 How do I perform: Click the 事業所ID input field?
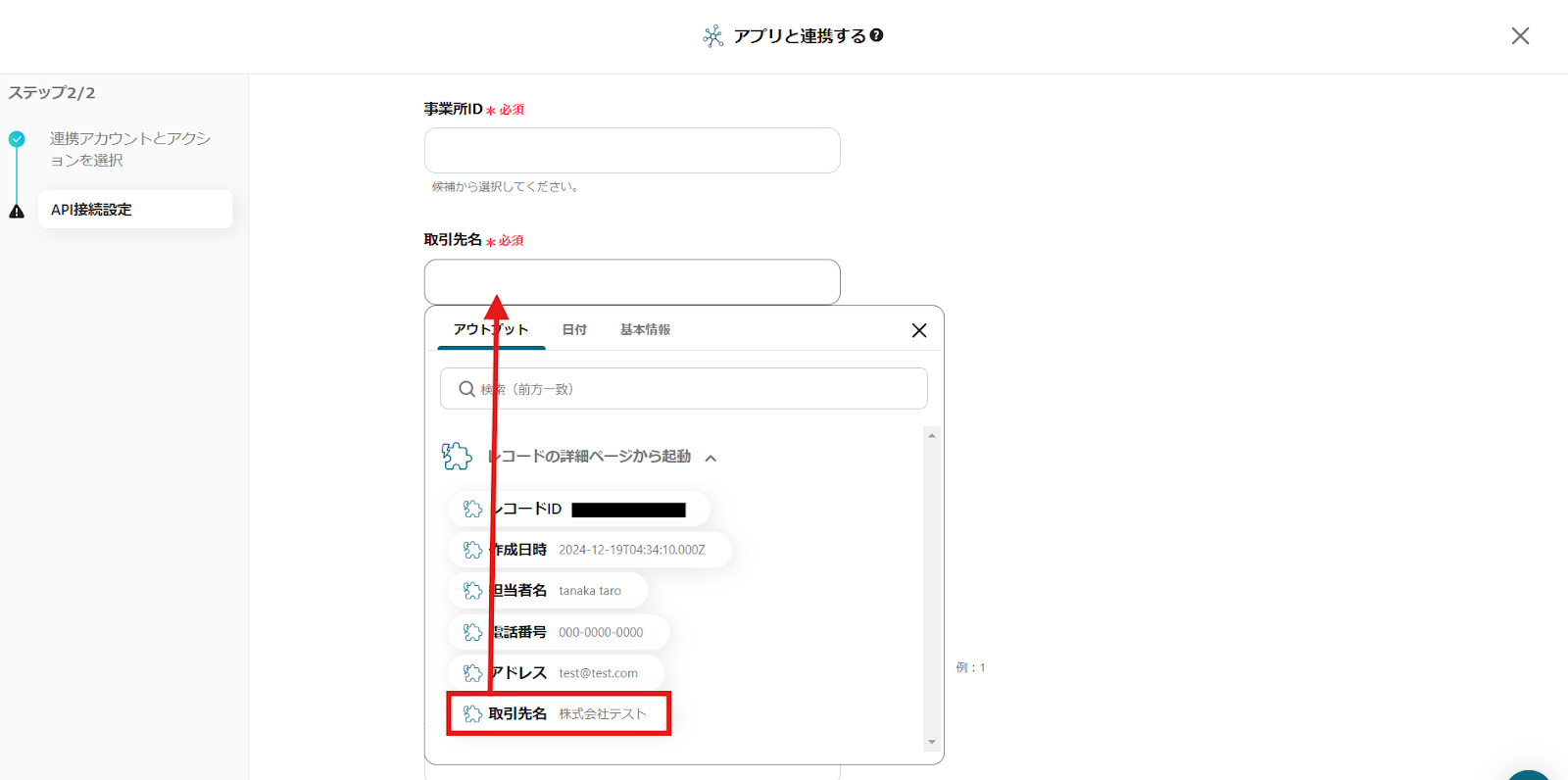tap(632, 150)
